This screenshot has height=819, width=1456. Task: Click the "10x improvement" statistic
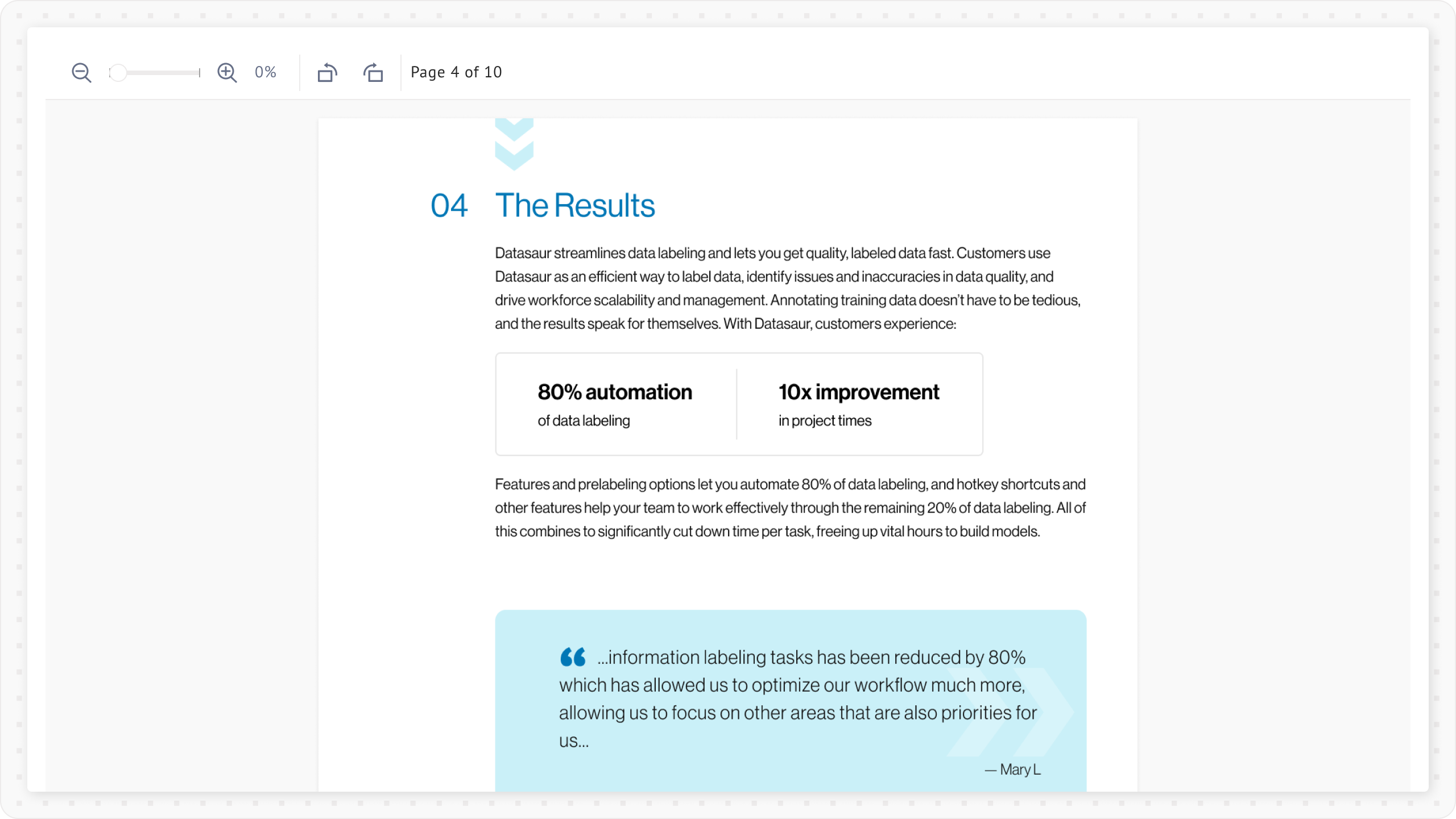click(859, 392)
